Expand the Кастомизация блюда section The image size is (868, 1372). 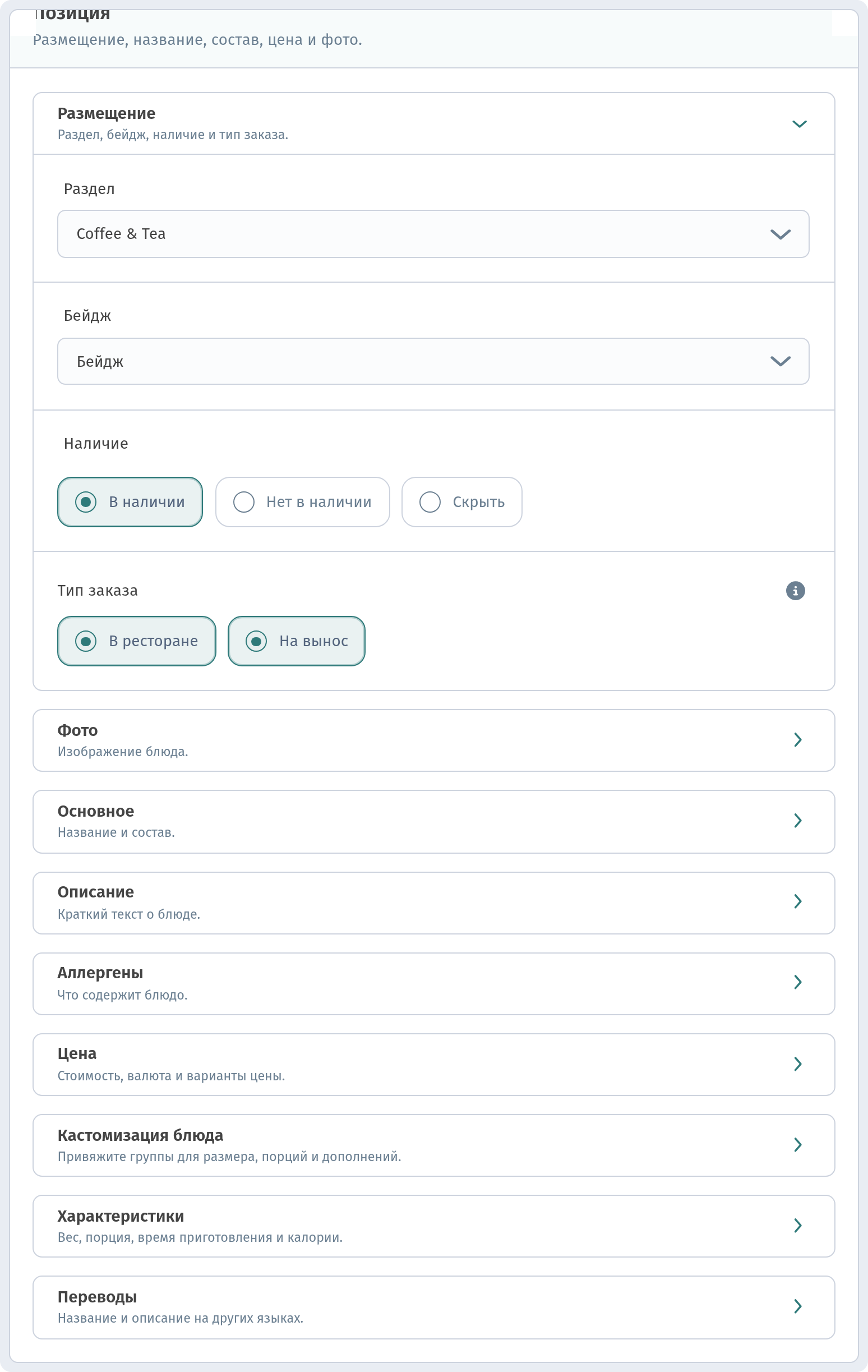click(434, 1145)
